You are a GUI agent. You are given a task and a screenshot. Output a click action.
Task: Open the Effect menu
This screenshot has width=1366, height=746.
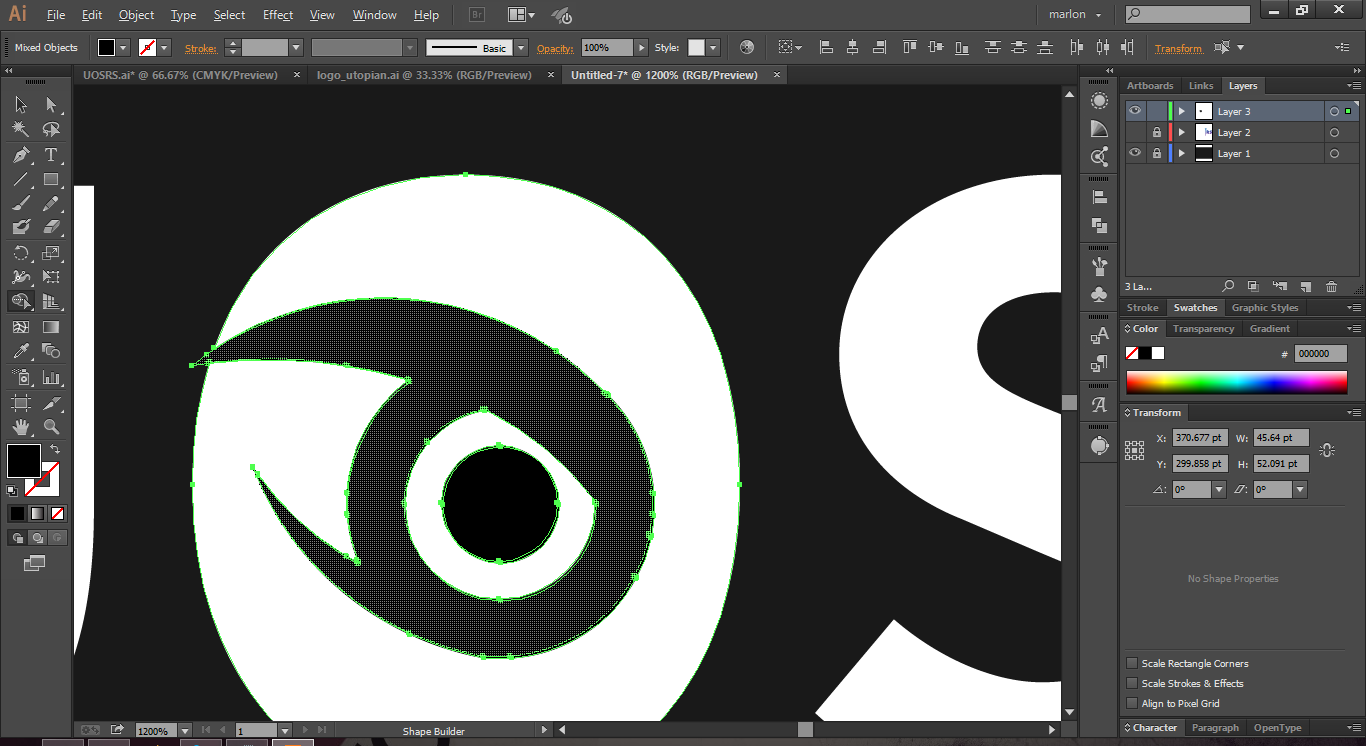(x=278, y=15)
